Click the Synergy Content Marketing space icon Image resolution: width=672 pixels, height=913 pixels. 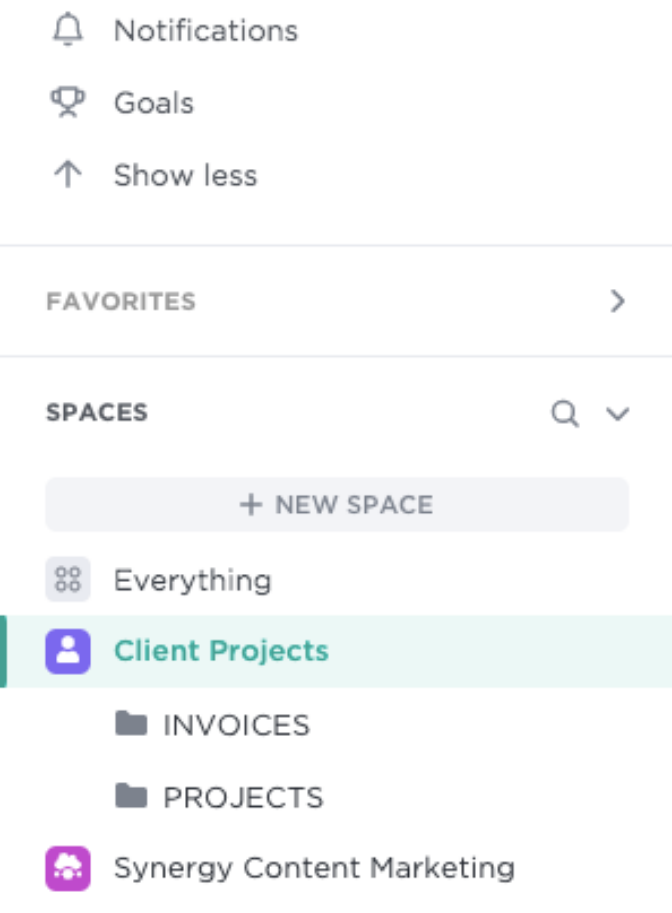pyautogui.click(x=68, y=868)
